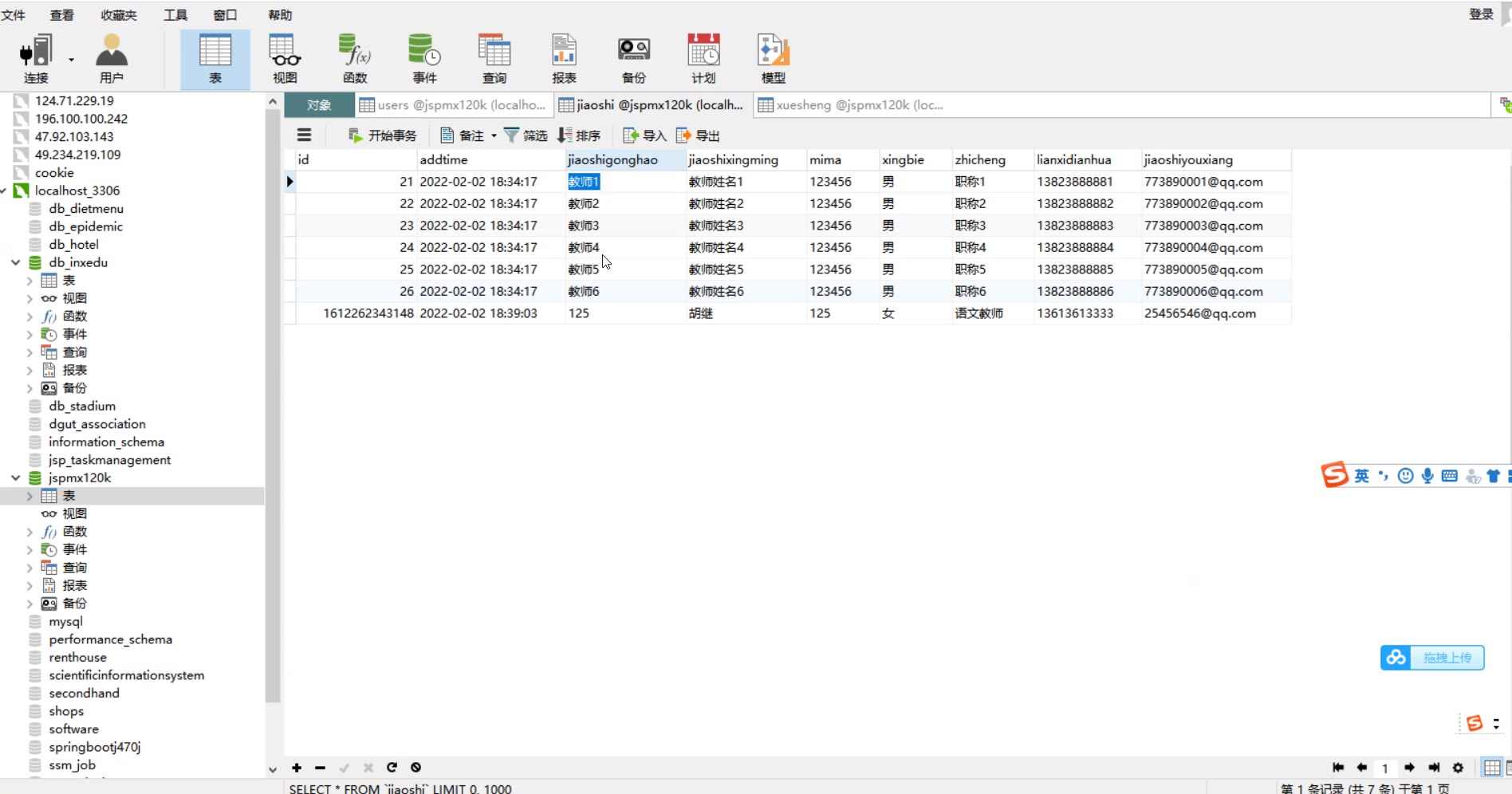
Task: Click the User (用户) icon
Action: click(x=112, y=58)
